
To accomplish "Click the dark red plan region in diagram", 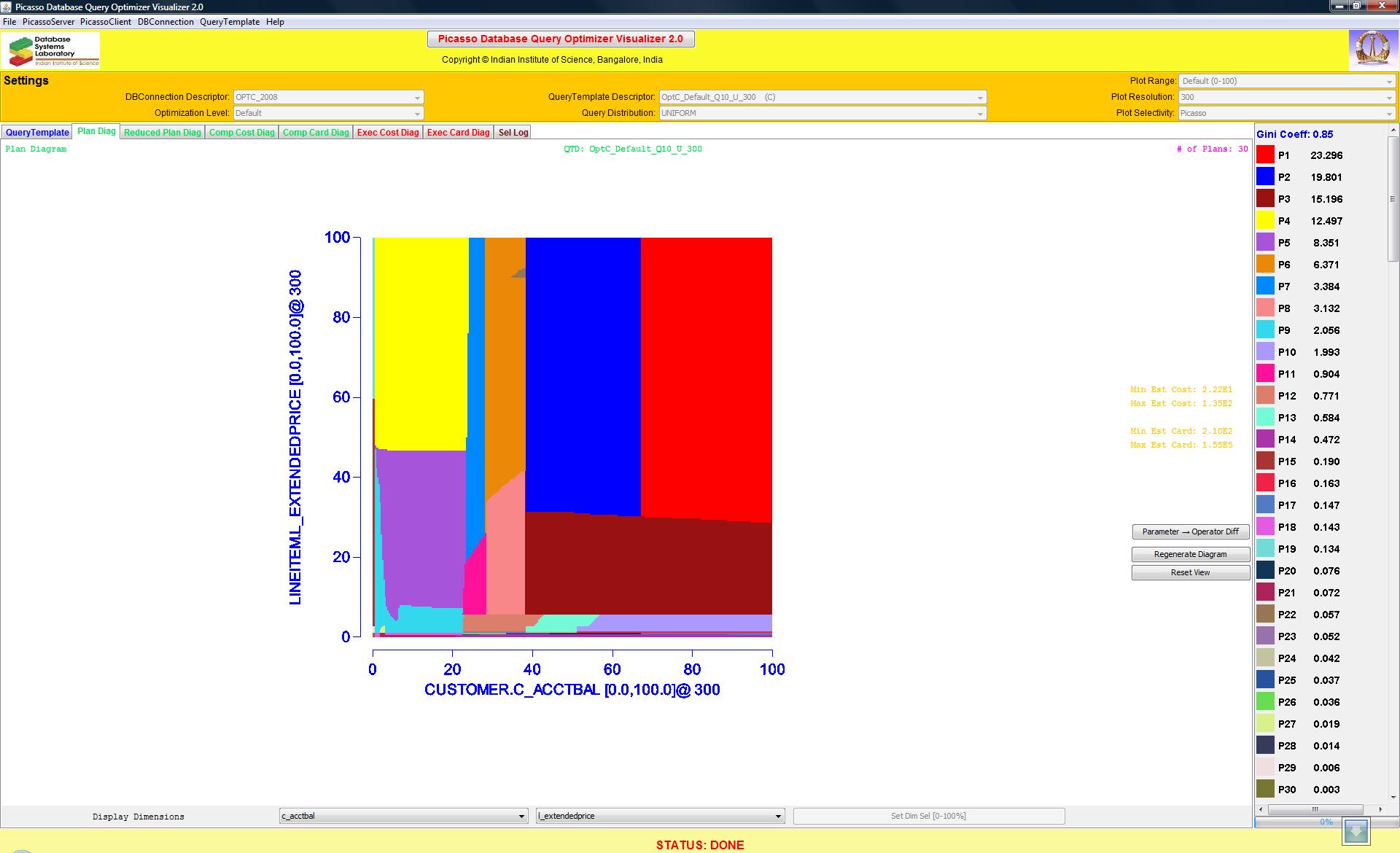I will point(642,565).
